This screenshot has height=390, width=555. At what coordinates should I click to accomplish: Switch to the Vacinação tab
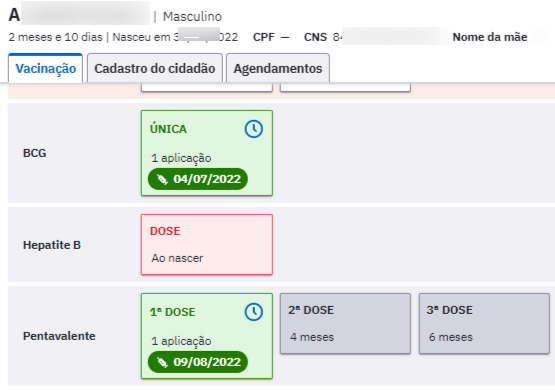[x=46, y=68]
